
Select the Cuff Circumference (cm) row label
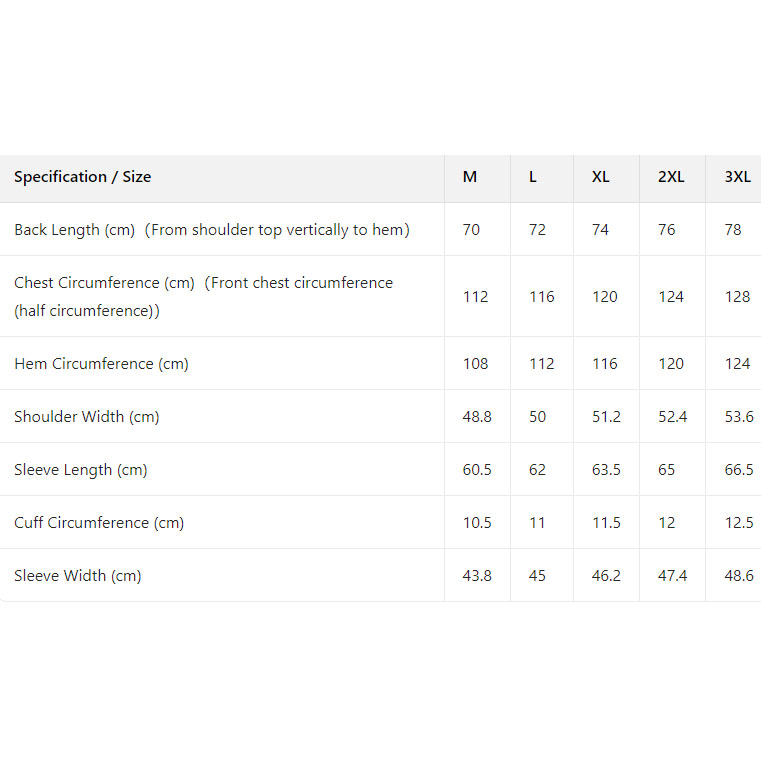coord(99,523)
